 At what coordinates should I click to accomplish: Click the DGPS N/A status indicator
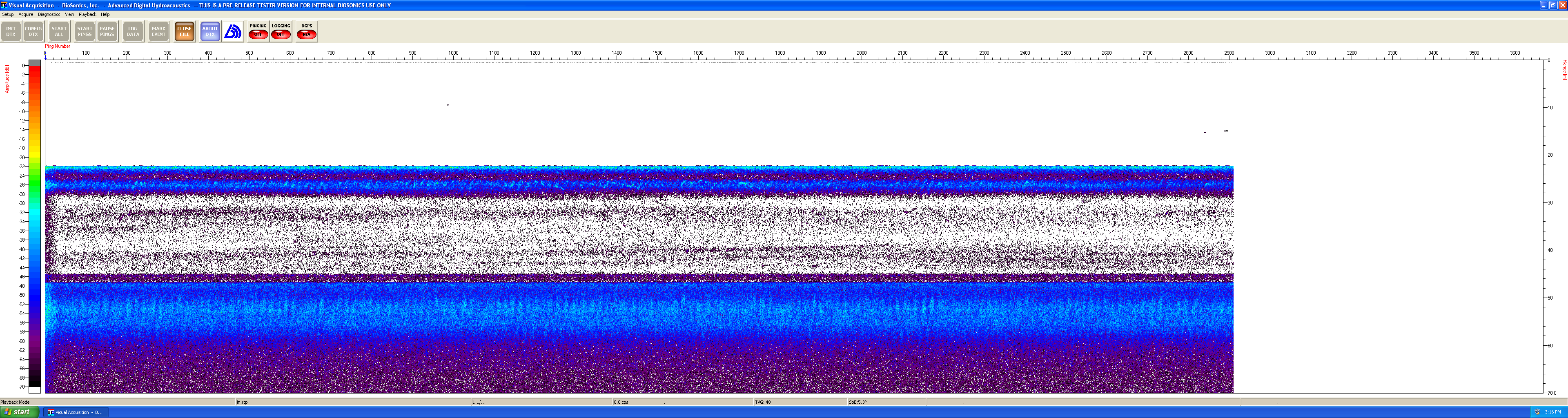(307, 34)
